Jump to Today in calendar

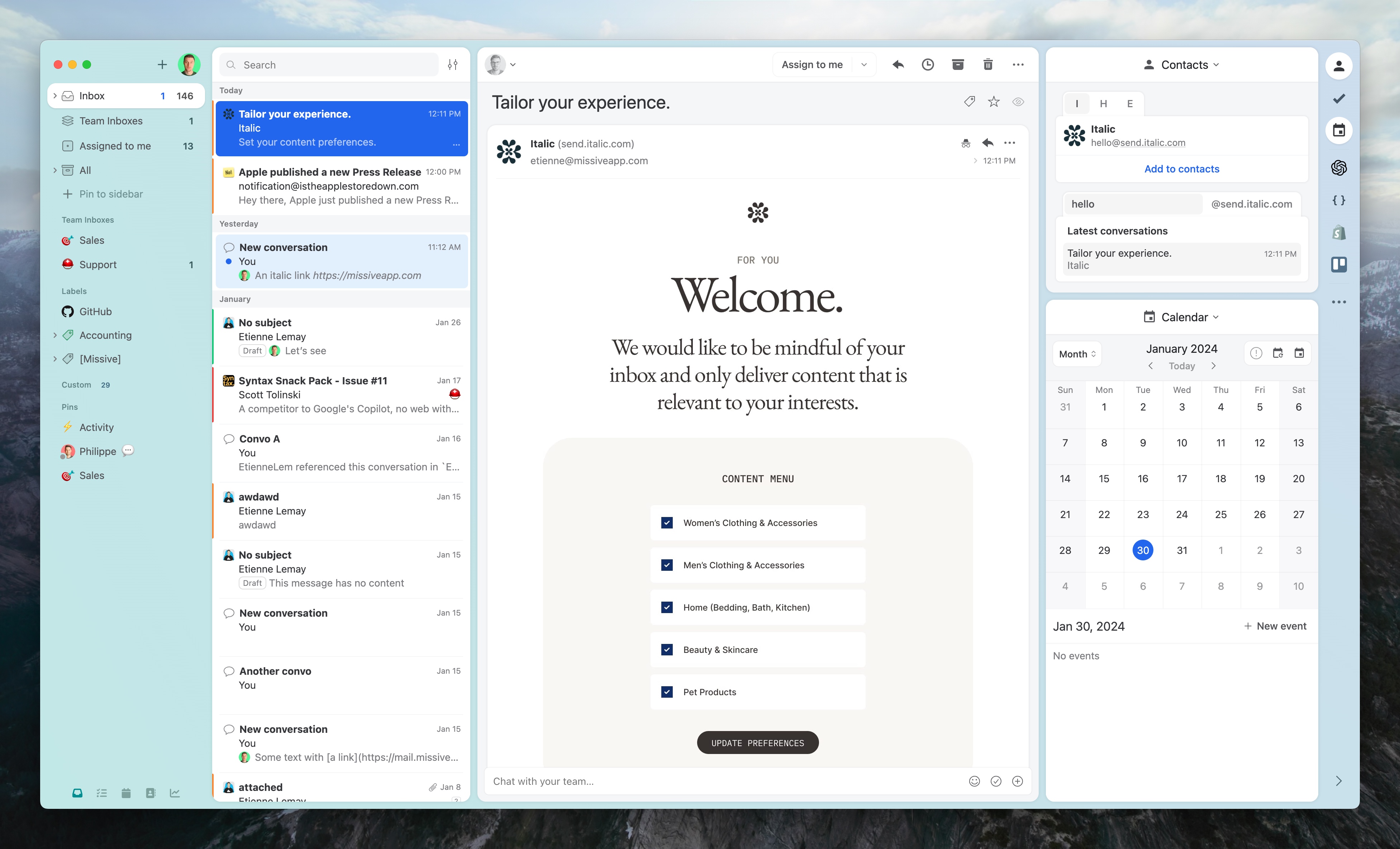1181,366
